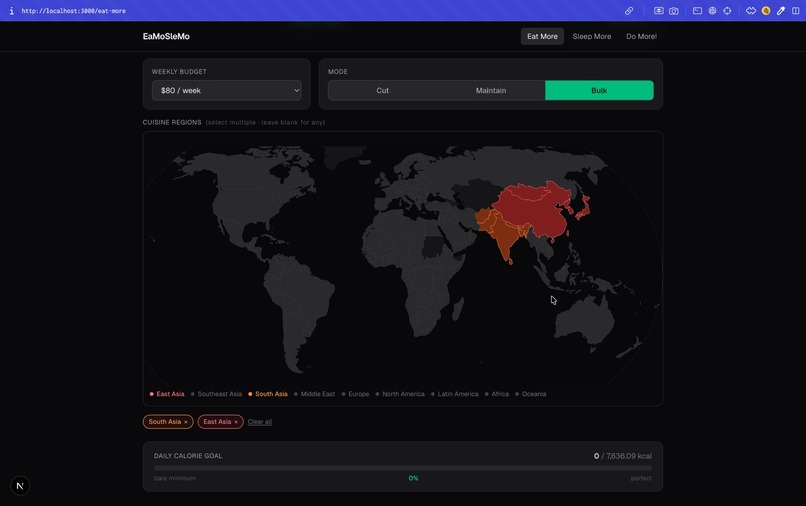The height and width of the screenshot is (506, 806).
Task: Select the Bulk mode button
Action: point(599,91)
